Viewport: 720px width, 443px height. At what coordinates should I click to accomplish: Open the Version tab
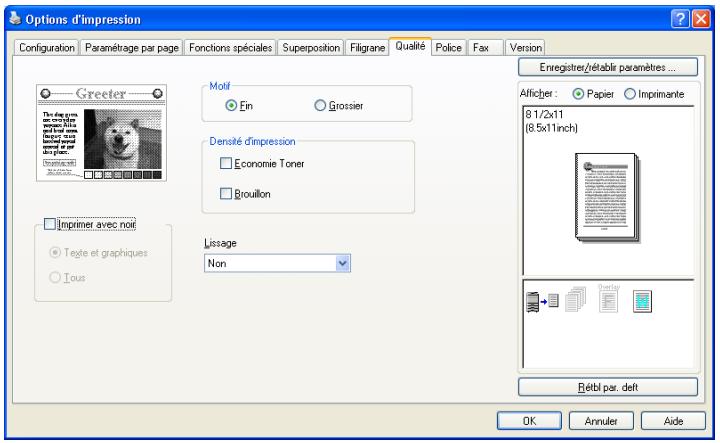click(525, 48)
